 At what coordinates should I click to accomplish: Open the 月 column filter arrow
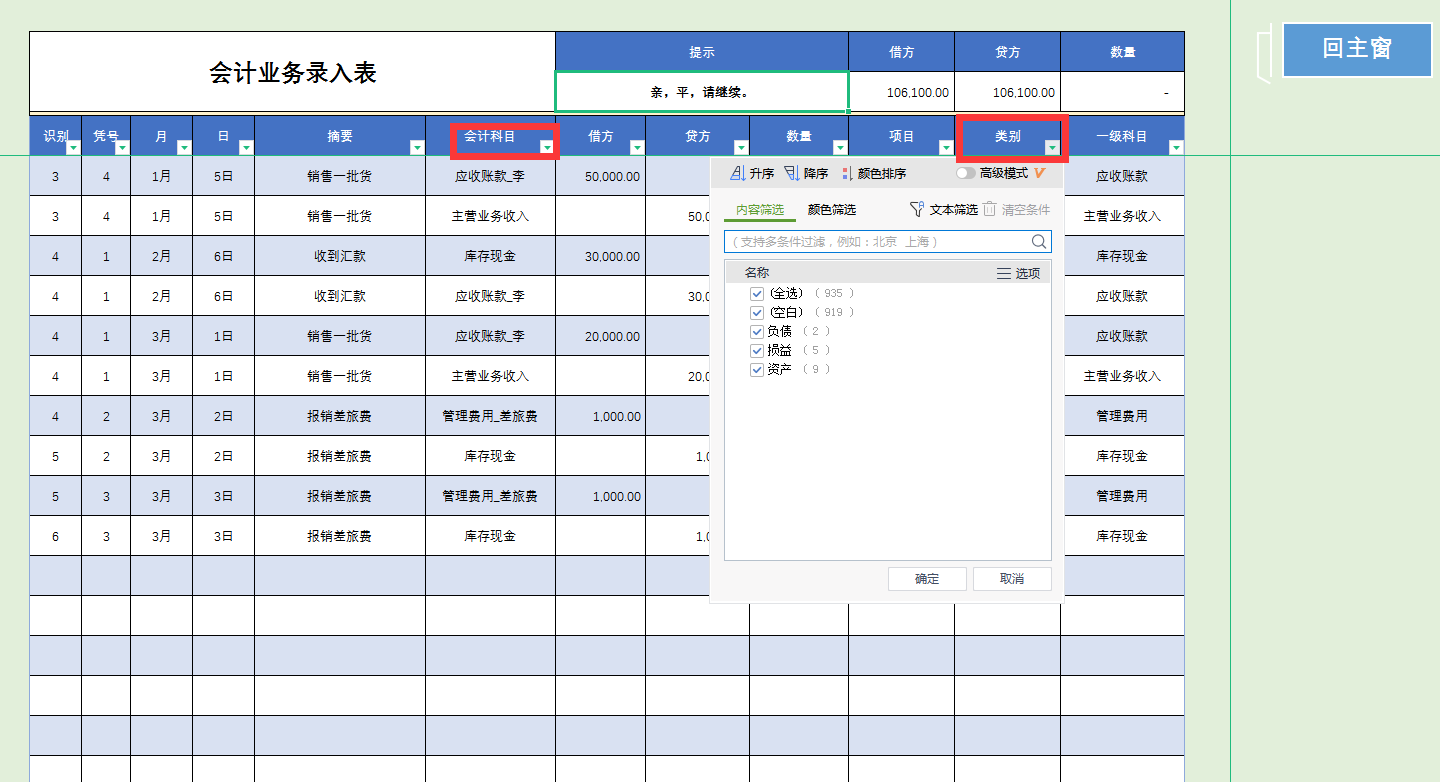click(x=184, y=148)
